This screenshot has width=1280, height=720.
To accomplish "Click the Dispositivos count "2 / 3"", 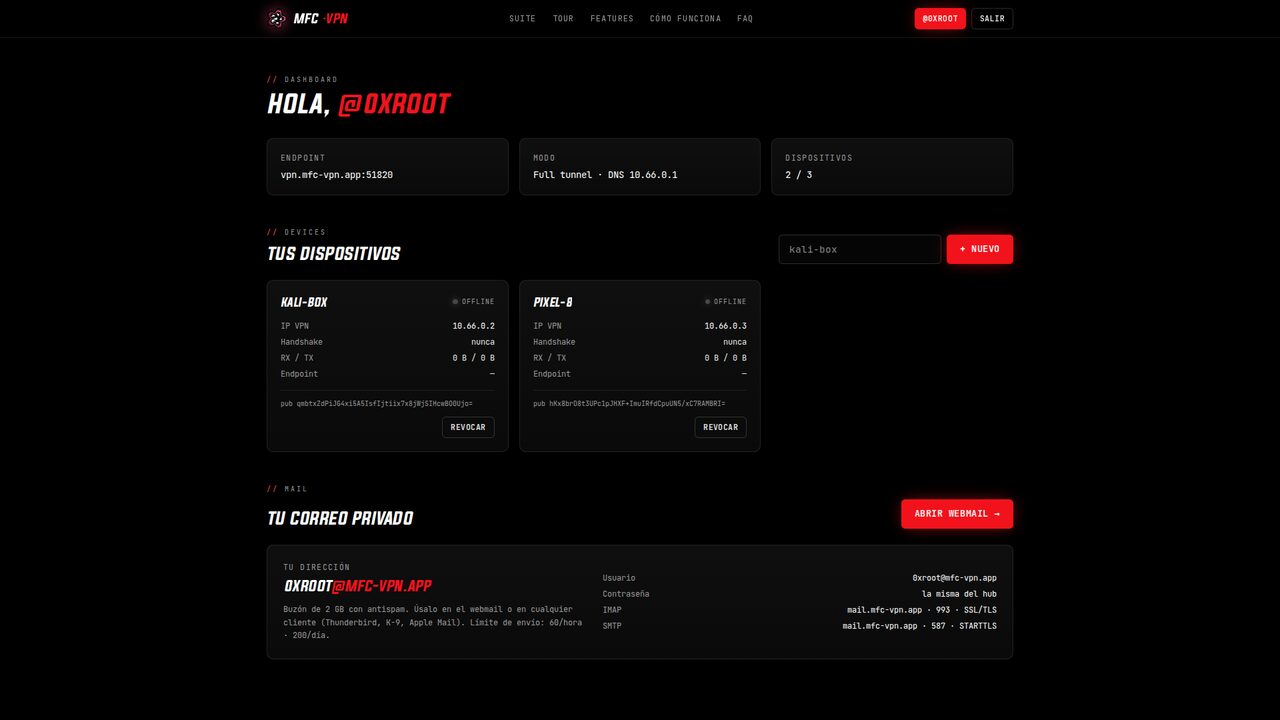I will click(799, 175).
